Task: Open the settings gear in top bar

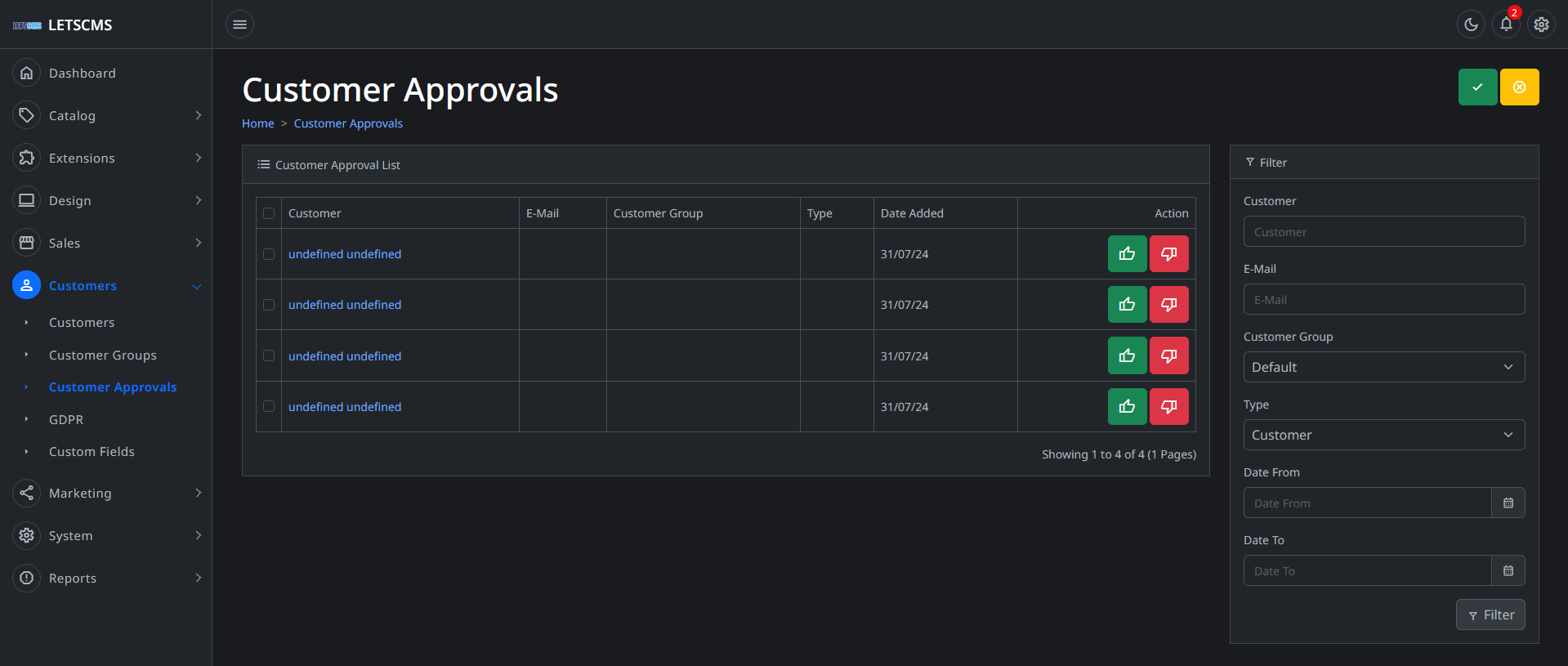Action: point(1541,25)
